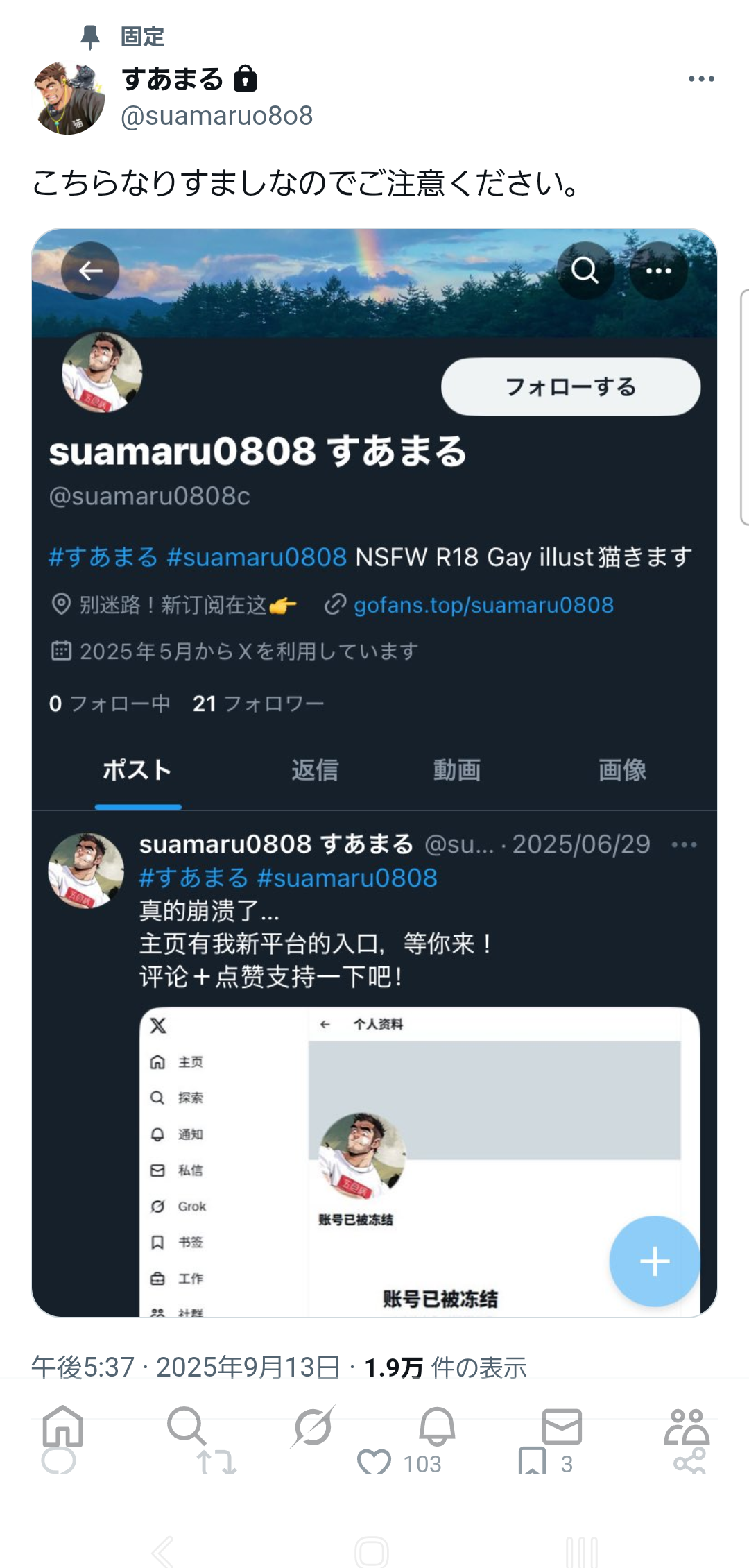The width and height of the screenshot is (749, 1568).
Task: Open the three-dot menu for the pinned post
Action: 701,79
